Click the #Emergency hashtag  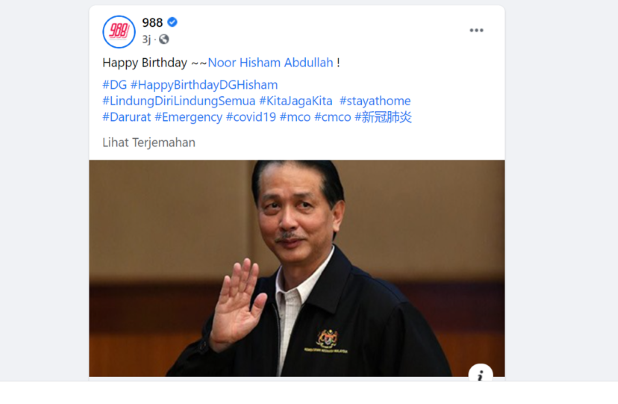click(x=188, y=117)
